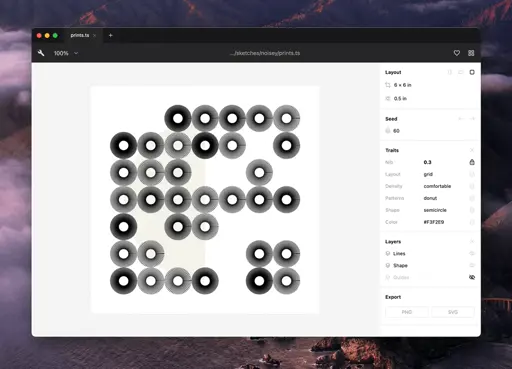
Task: Click the lock icon beside Nib trait
Action: pos(472,162)
